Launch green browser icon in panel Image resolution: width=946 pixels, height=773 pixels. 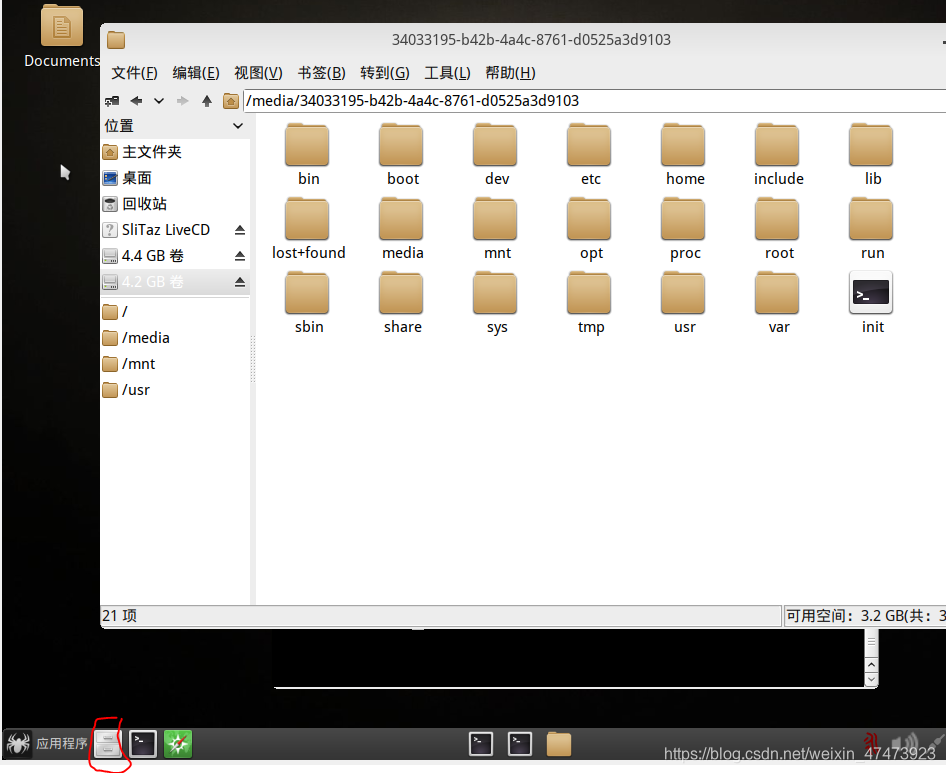(178, 743)
